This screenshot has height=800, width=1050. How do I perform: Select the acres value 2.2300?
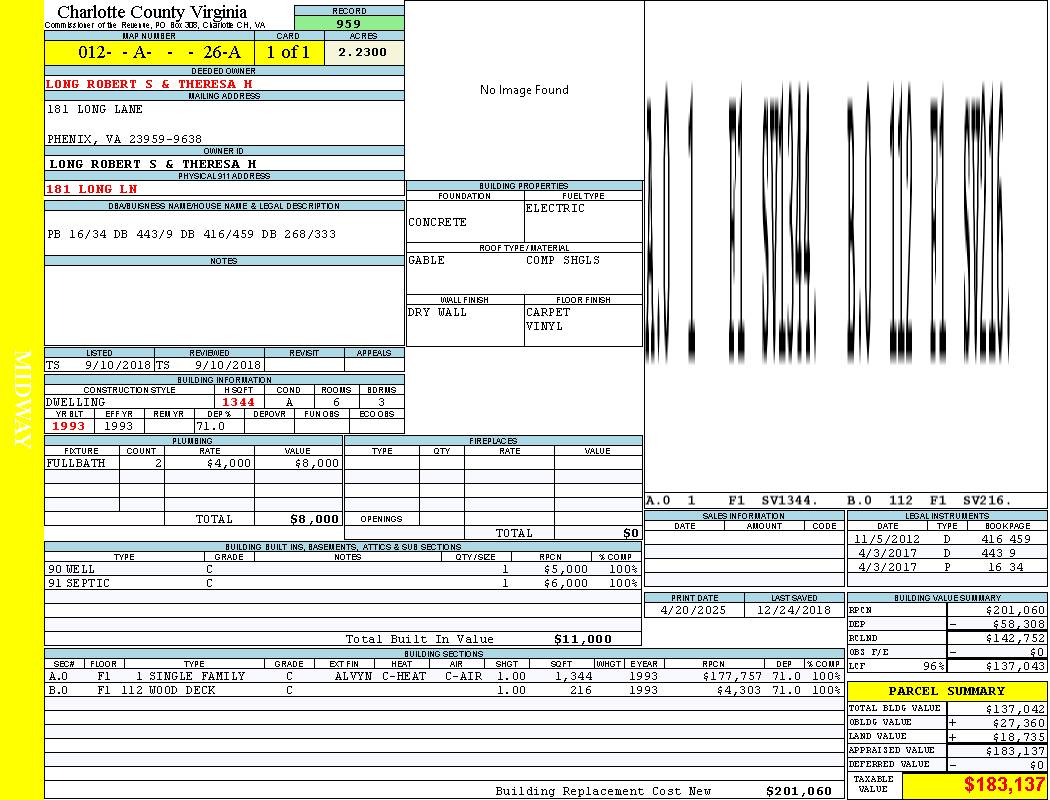point(362,52)
